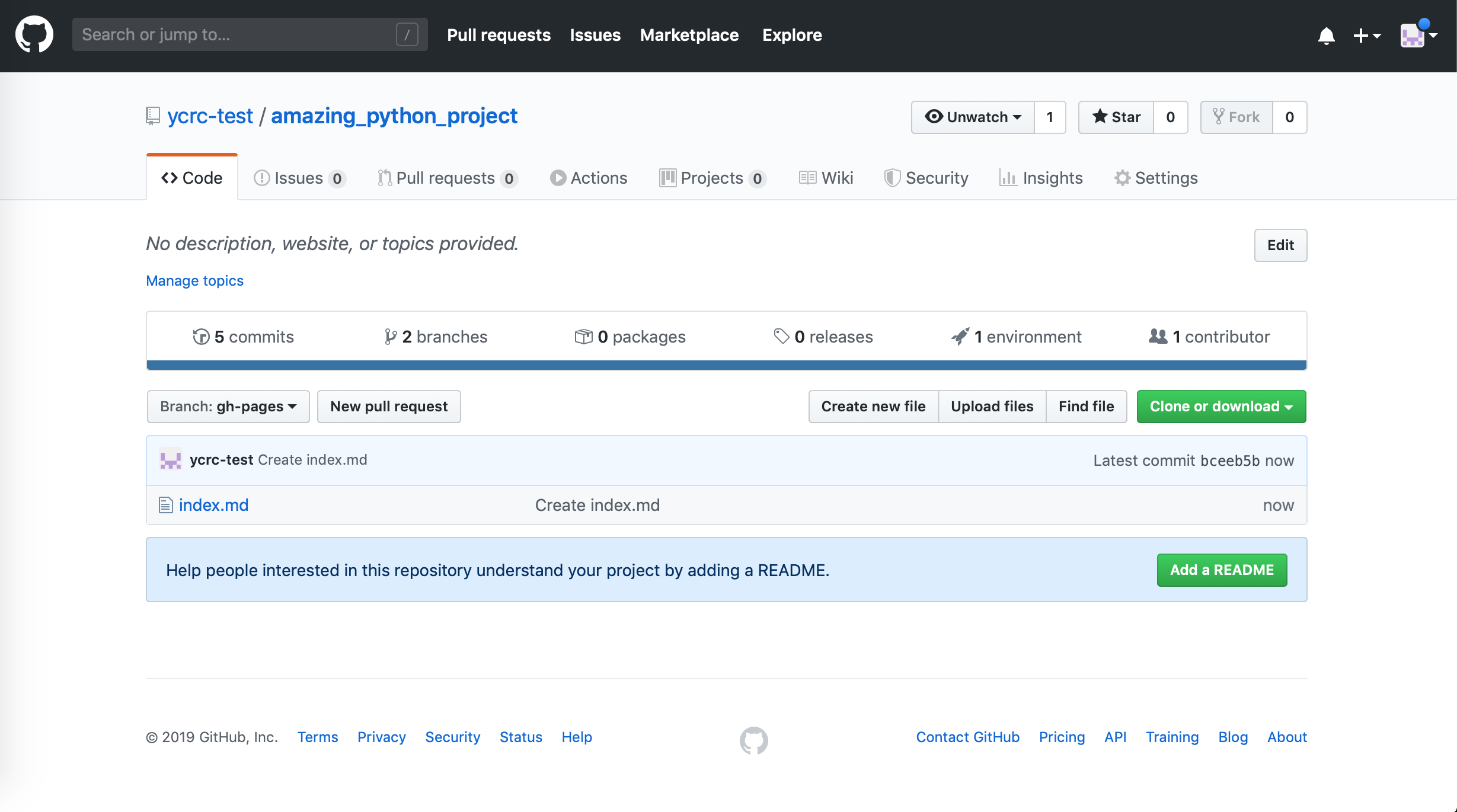Screen dimensions: 1457x812
Task: Open 1 environment link
Action: tap(1017, 337)
